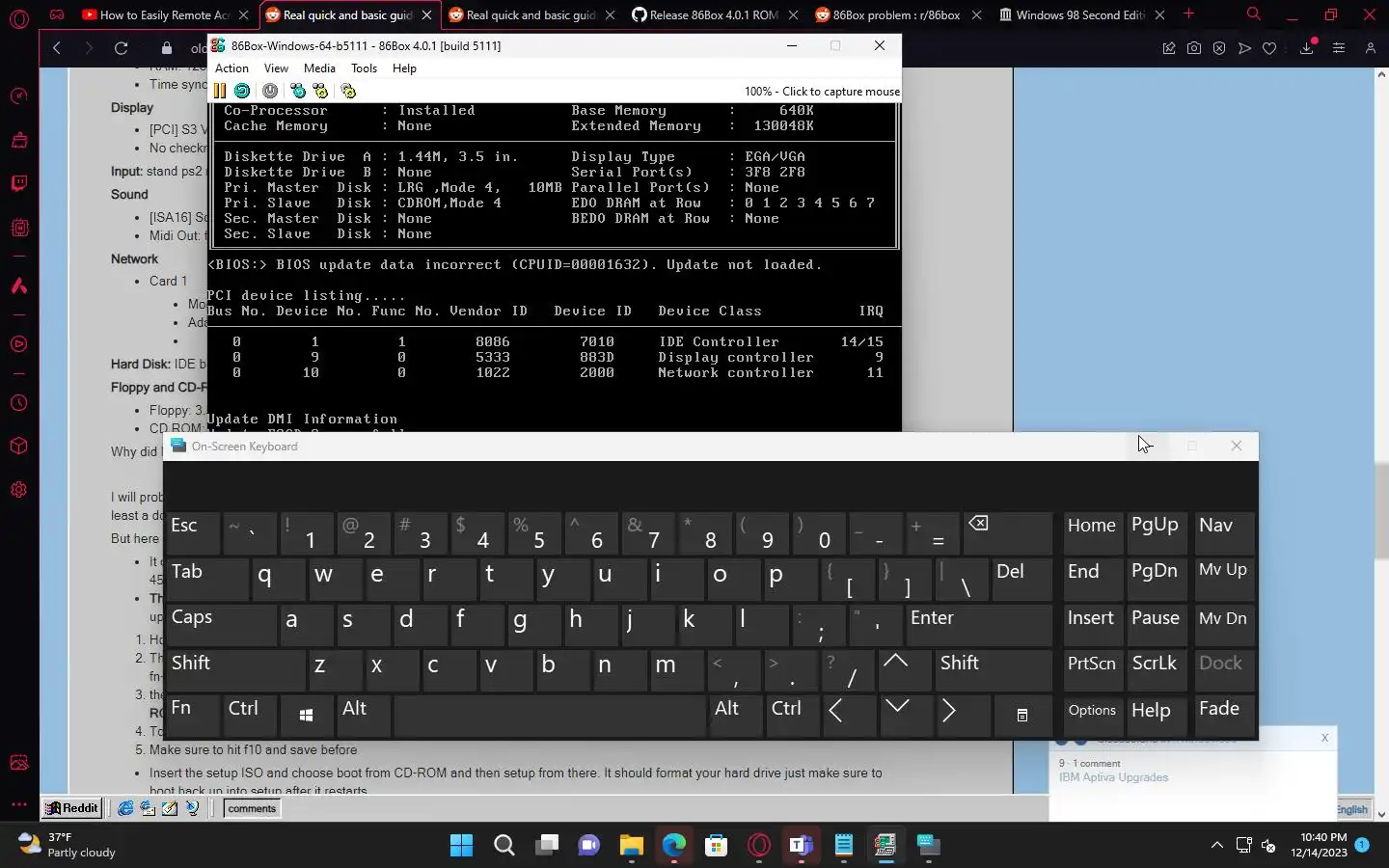
Task: Switch to Windows 98 Second Edition tab
Action: (1080, 14)
